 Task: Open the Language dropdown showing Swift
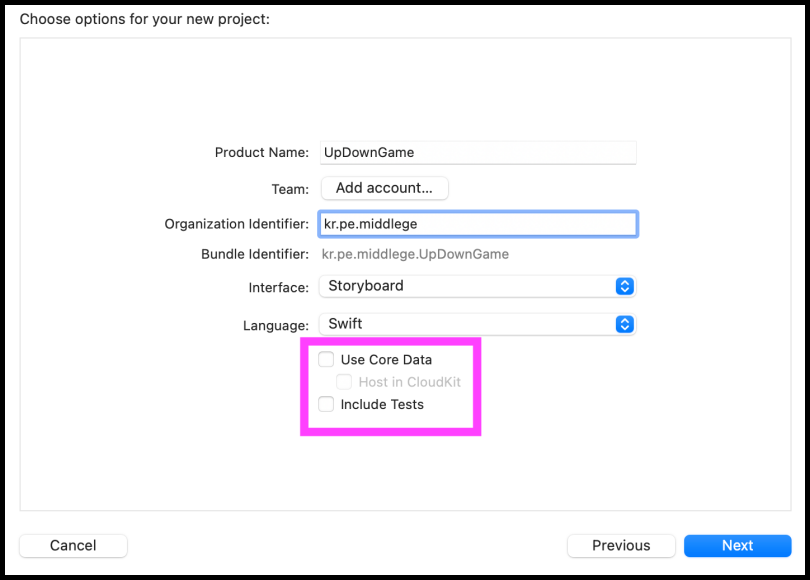(x=470, y=324)
